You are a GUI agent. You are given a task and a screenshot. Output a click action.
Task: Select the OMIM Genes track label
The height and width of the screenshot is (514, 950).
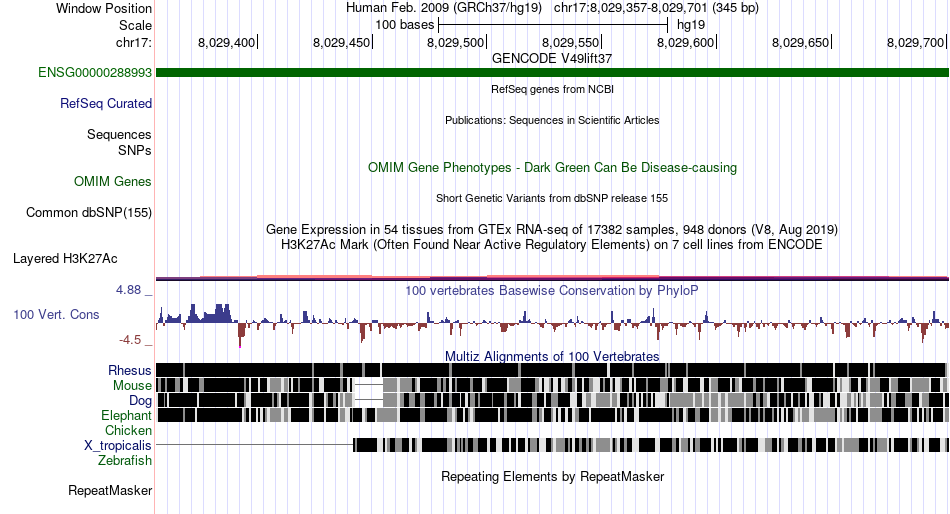[x=112, y=182]
